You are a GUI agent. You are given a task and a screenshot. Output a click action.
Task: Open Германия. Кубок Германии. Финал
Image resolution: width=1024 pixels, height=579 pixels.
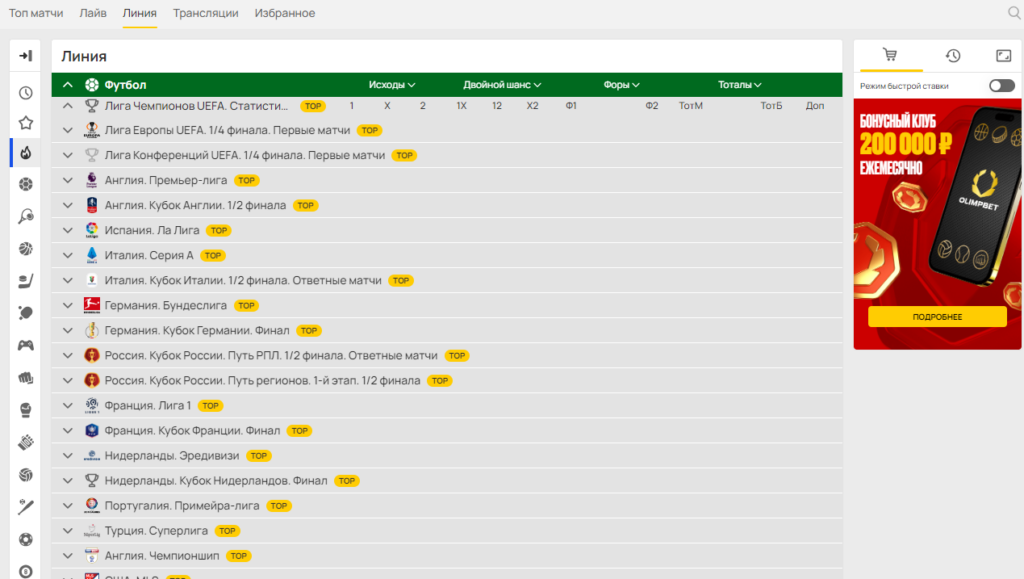[x=447, y=330]
